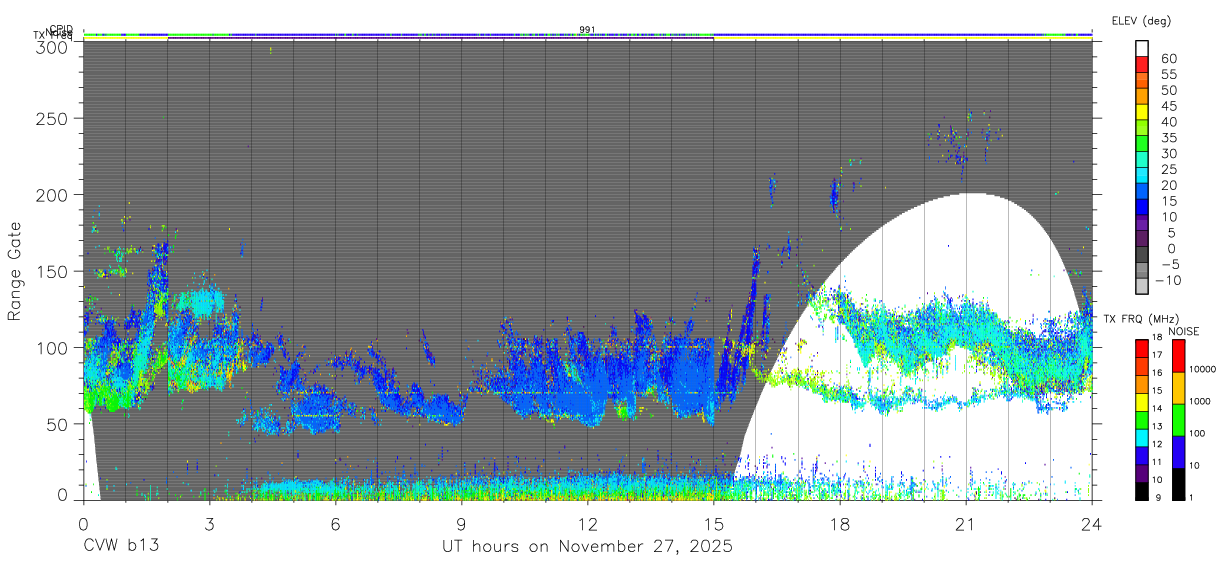Click the white top cell of the ELEV color bar

coord(1142,49)
